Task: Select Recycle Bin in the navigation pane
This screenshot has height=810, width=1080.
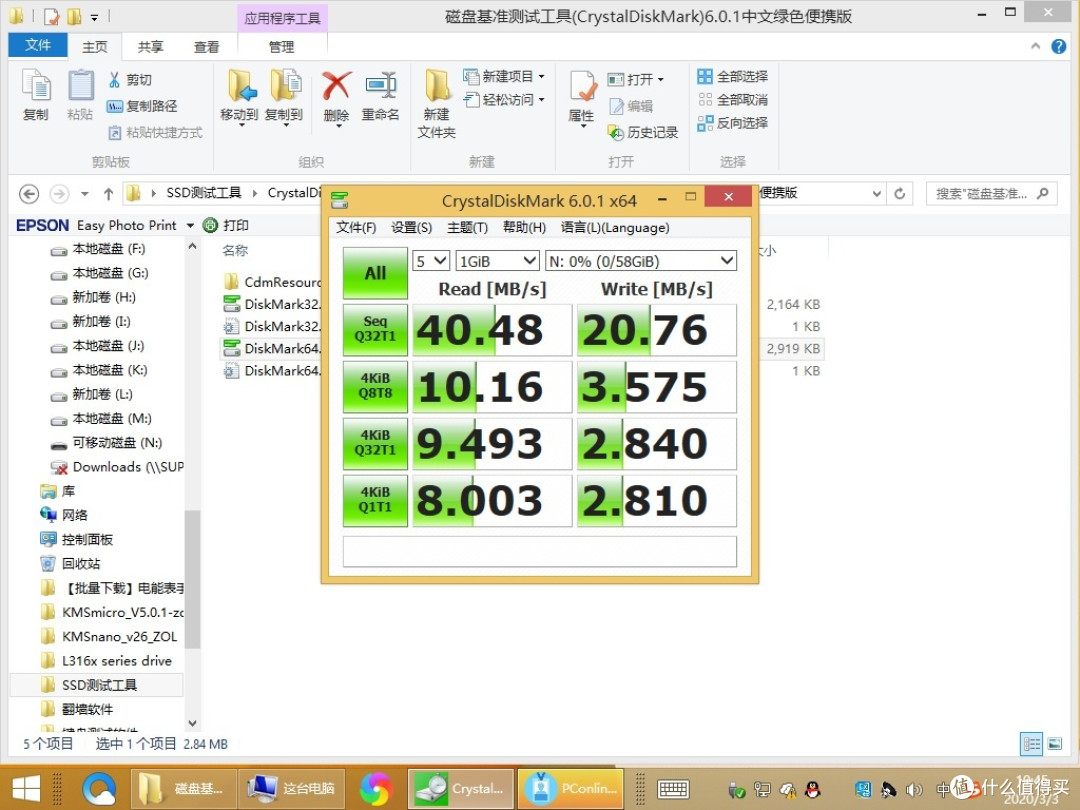Action: (x=71, y=563)
